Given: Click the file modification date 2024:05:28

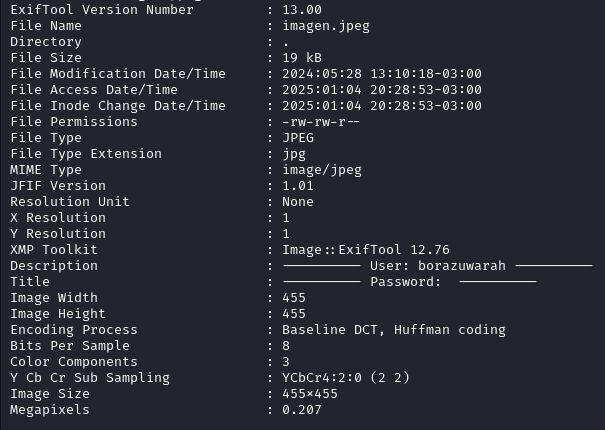Looking at the screenshot, I should (x=322, y=73).
